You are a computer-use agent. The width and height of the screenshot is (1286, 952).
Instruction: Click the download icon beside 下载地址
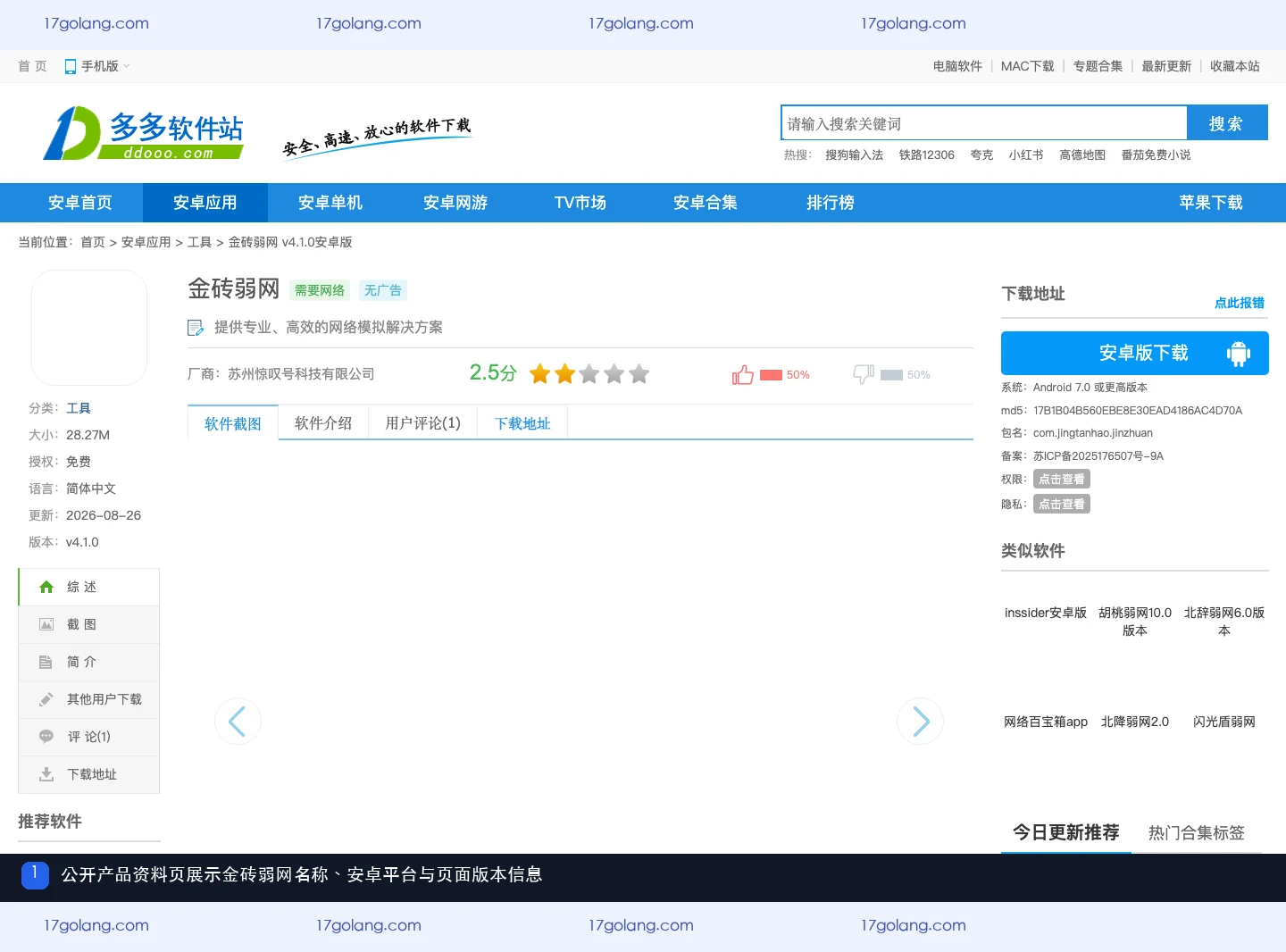[x=46, y=774]
